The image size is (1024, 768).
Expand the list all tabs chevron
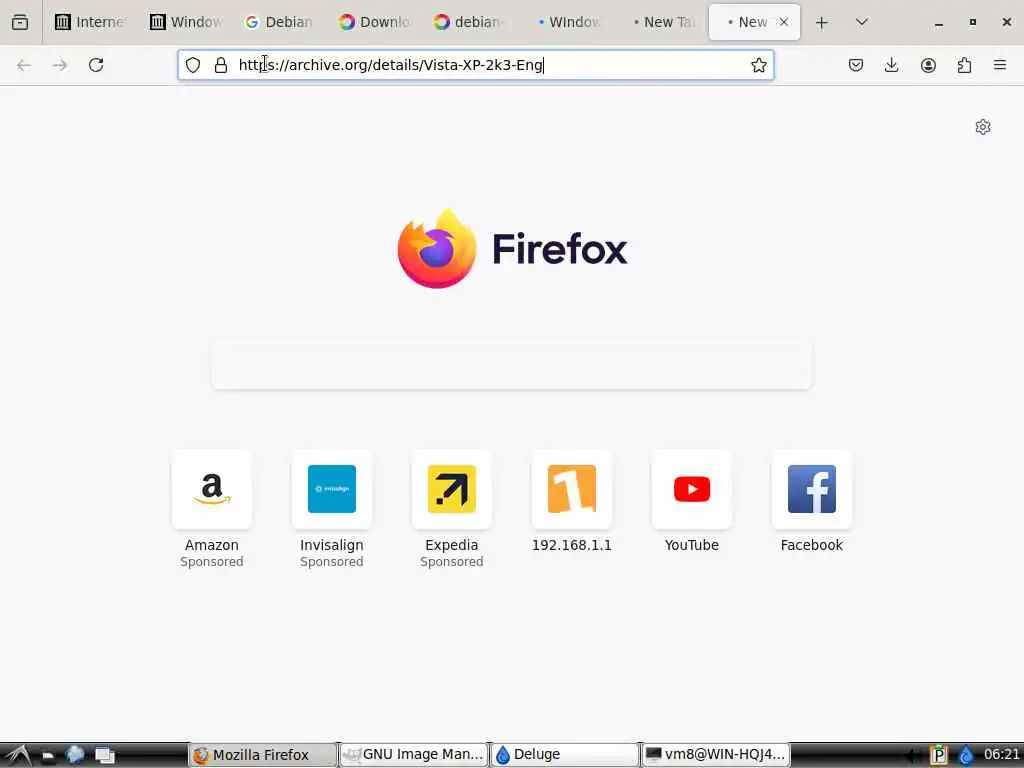tap(862, 22)
